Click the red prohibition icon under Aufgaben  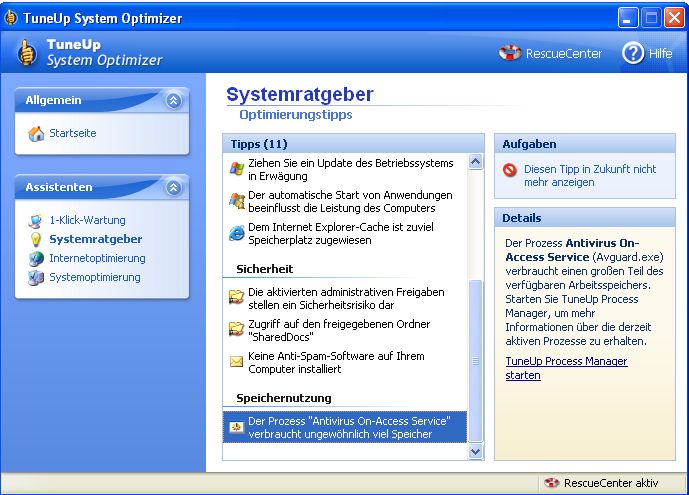510,170
